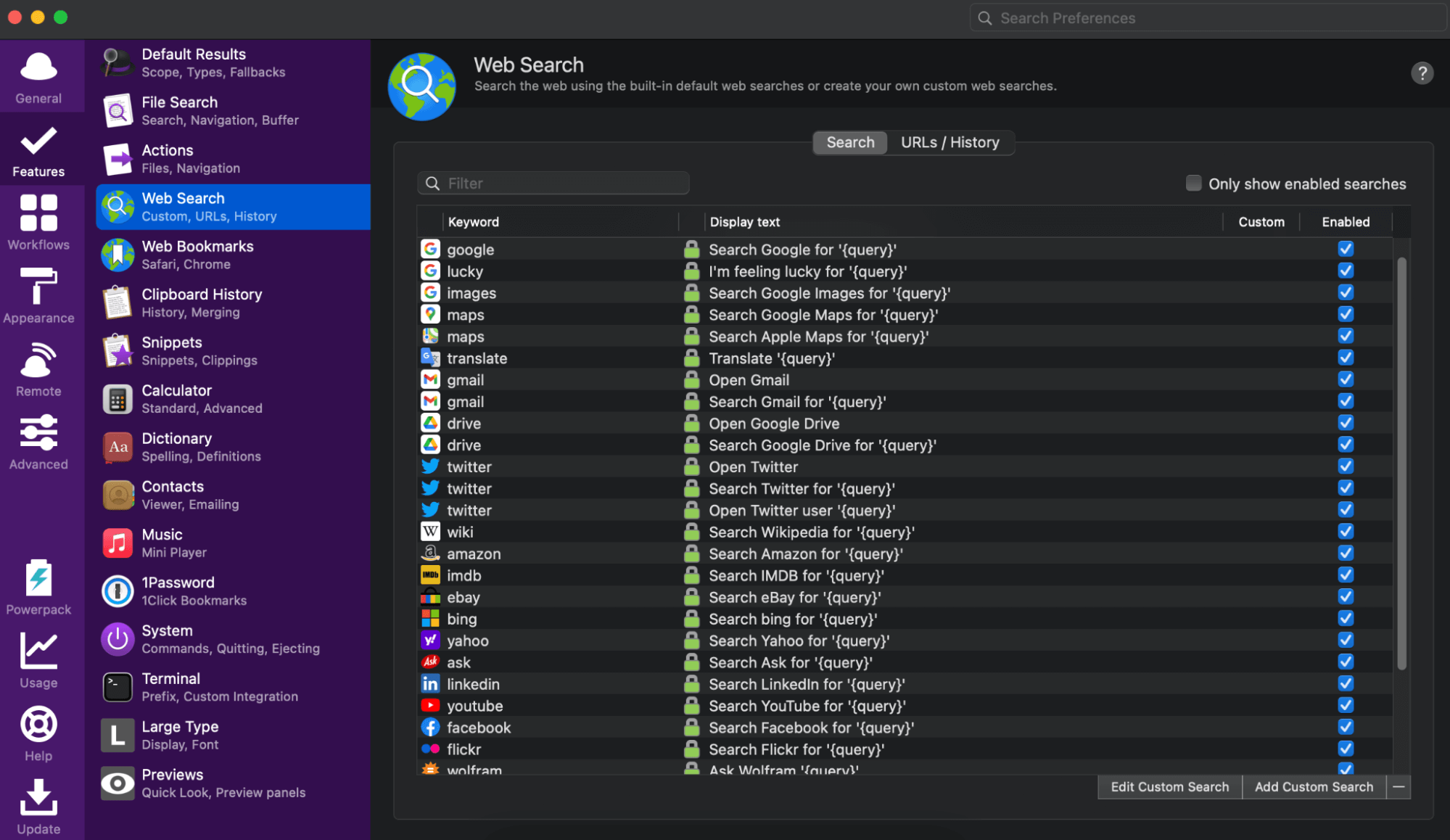Click the minus remove search button
1450x840 pixels.
pos(1398,787)
